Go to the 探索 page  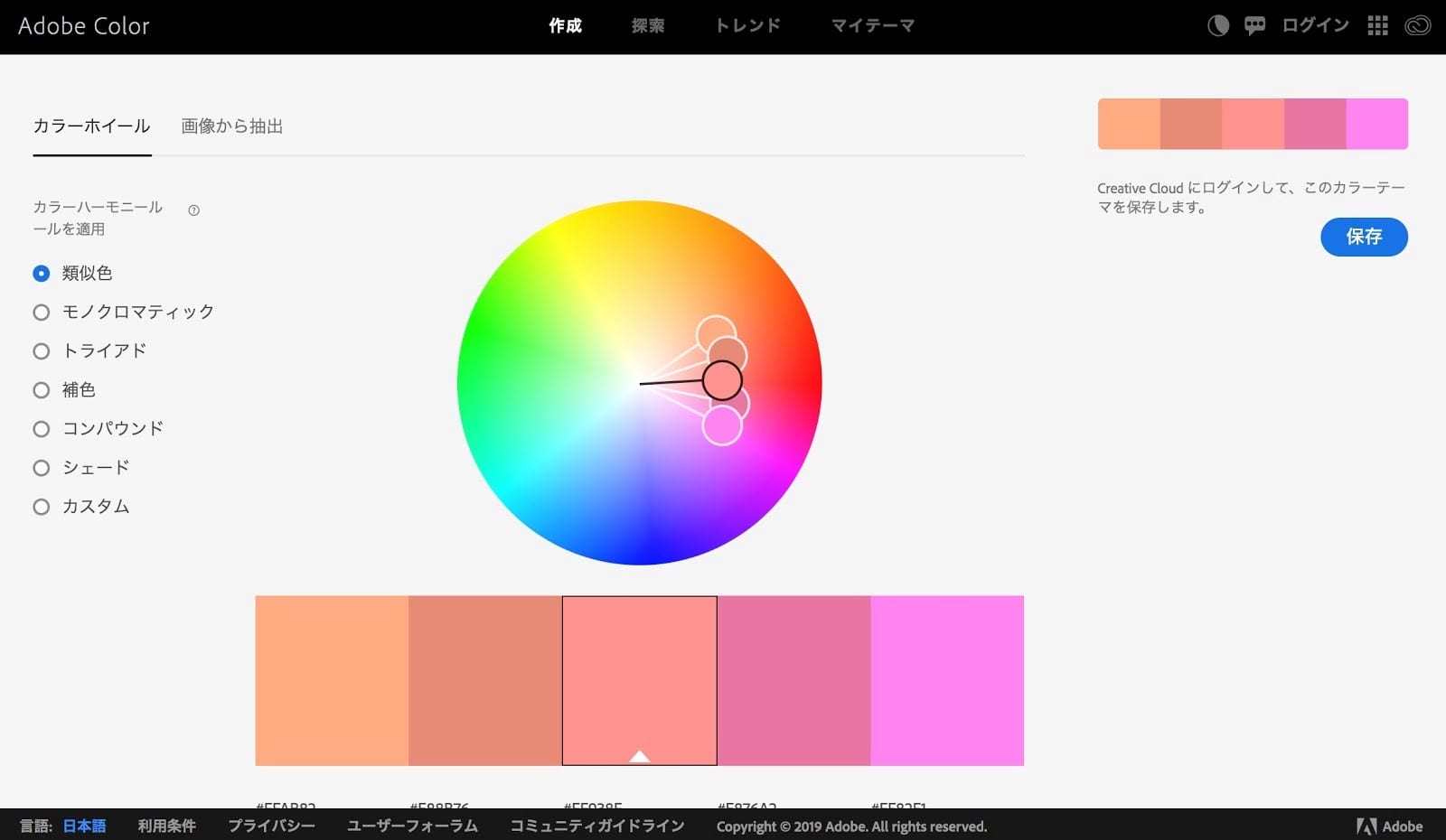click(648, 26)
